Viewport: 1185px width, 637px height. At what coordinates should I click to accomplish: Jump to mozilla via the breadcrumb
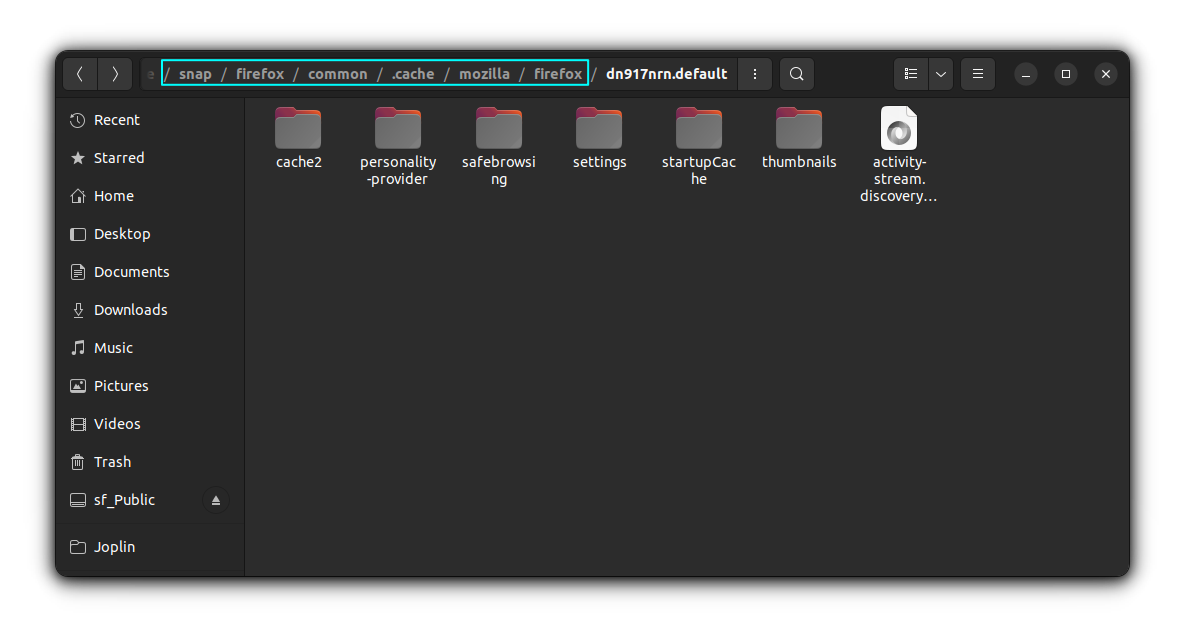point(485,73)
